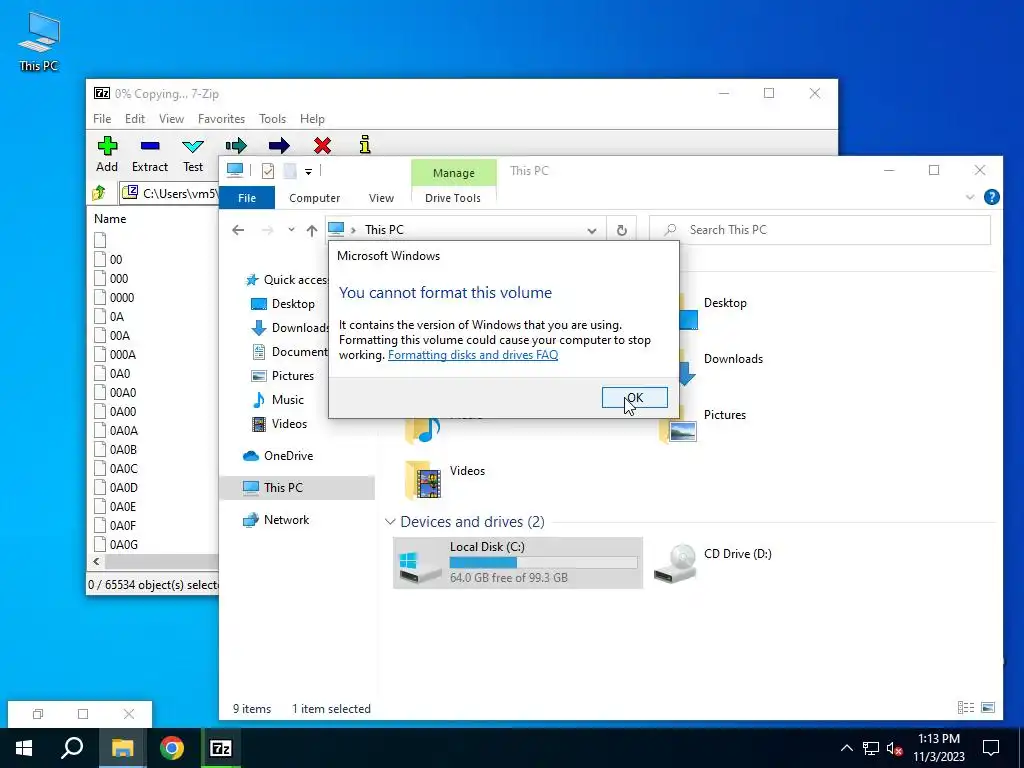Click the Refresh button in address bar
1024x768 pixels.
click(622, 230)
